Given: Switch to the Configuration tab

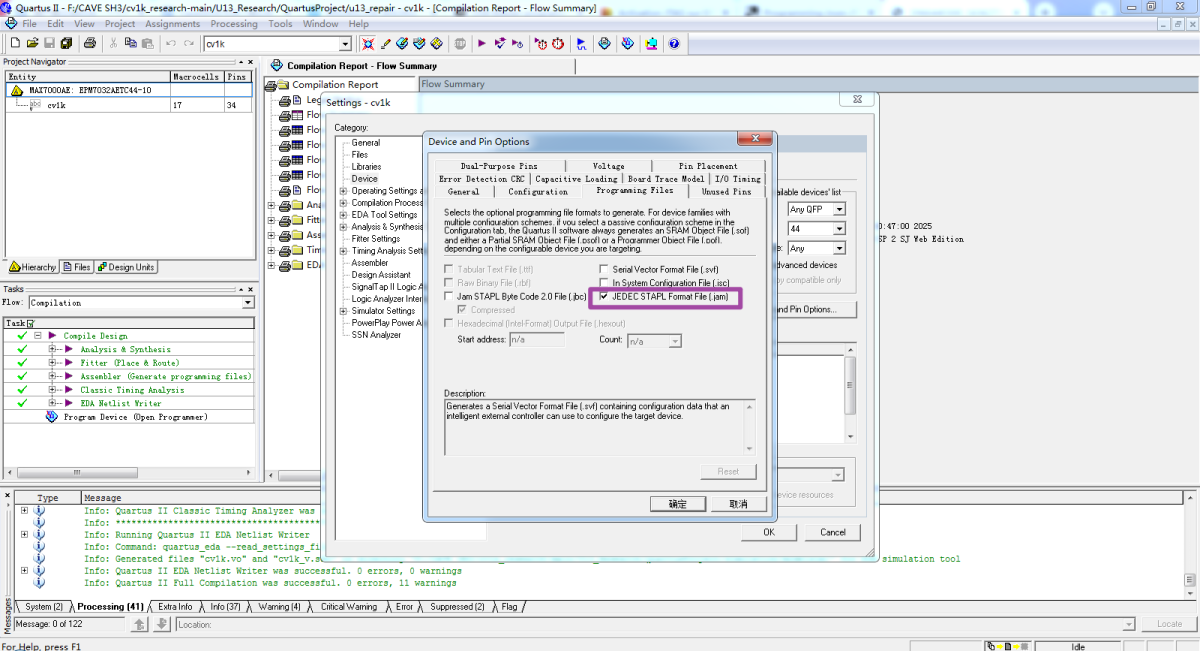Looking at the screenshot, I should [x=538, y=191].
